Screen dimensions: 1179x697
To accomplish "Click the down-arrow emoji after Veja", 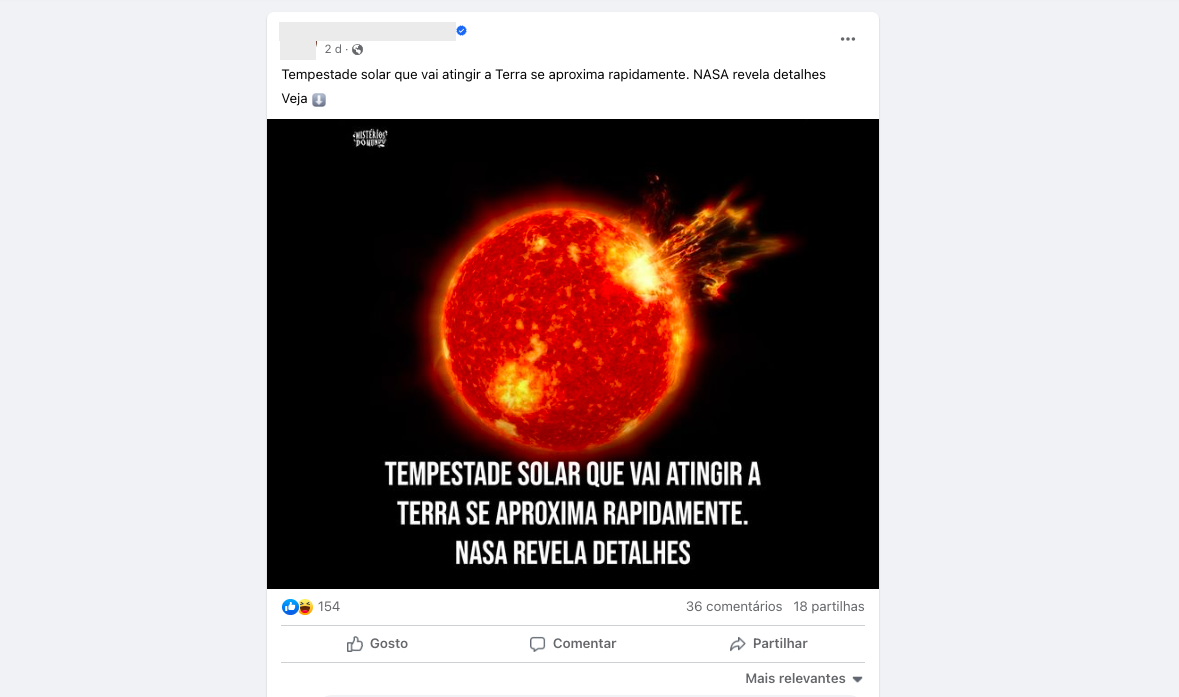I will click(319, 99).
